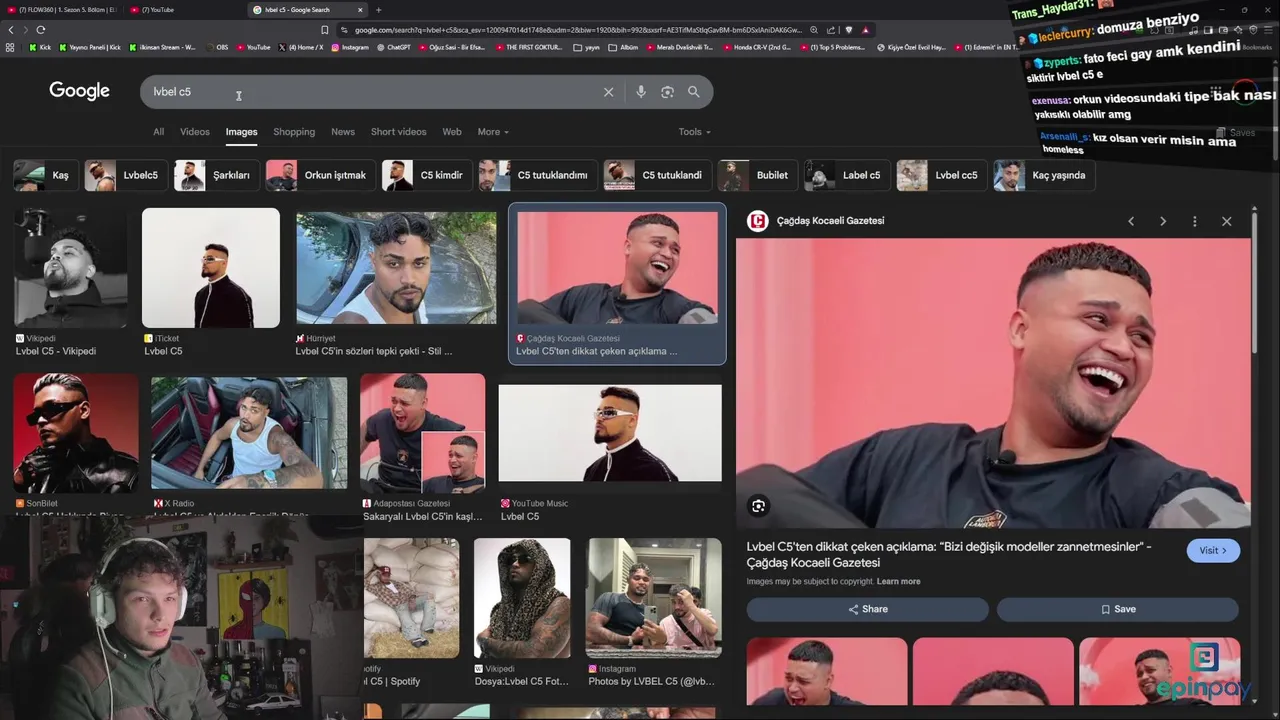1280x720 pixels.
Task: Select the Orkun ışıtmak suggestion chip
Action: tap(318, 175)
